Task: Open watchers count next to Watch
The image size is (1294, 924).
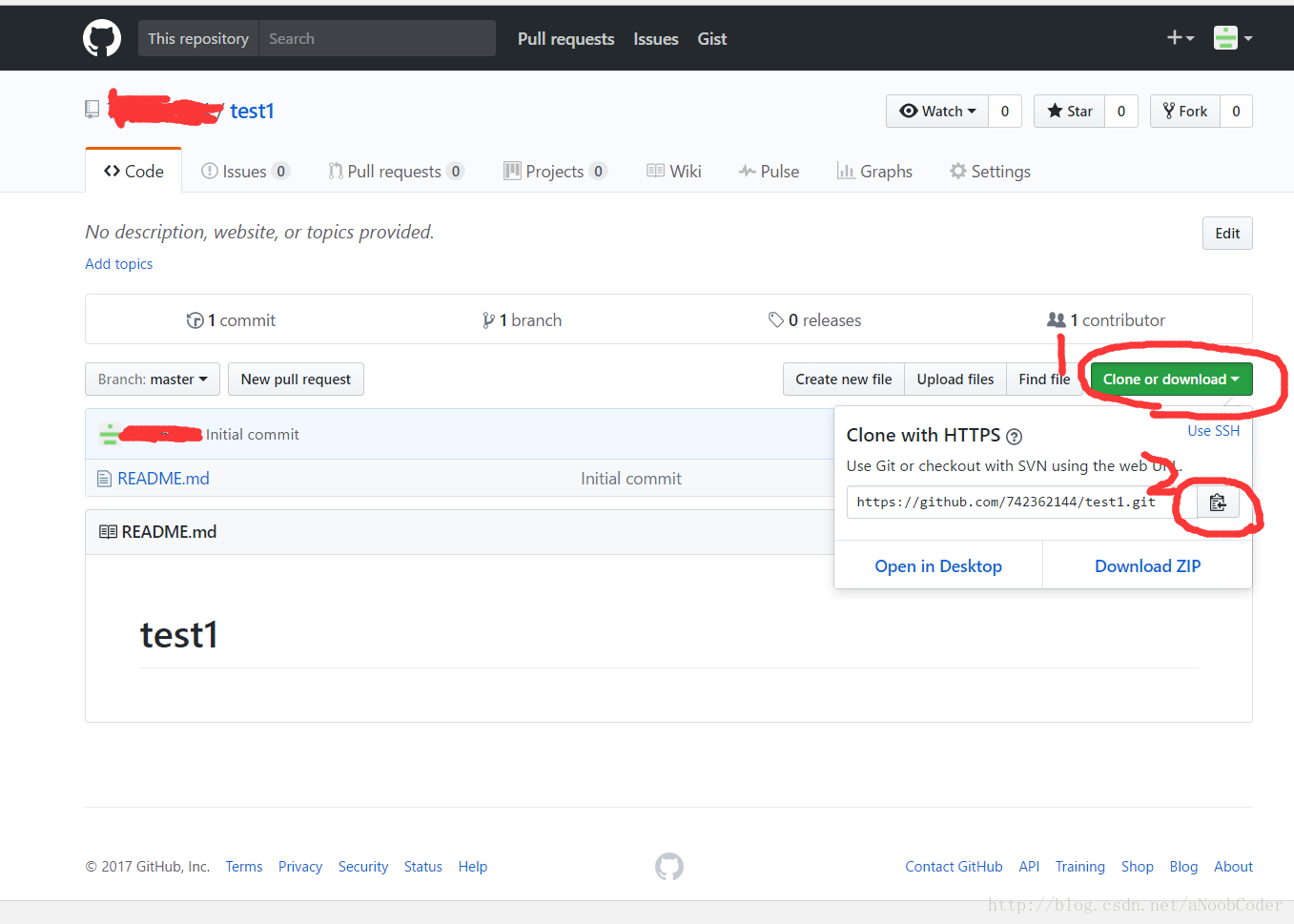Action: click(1005, 112)
